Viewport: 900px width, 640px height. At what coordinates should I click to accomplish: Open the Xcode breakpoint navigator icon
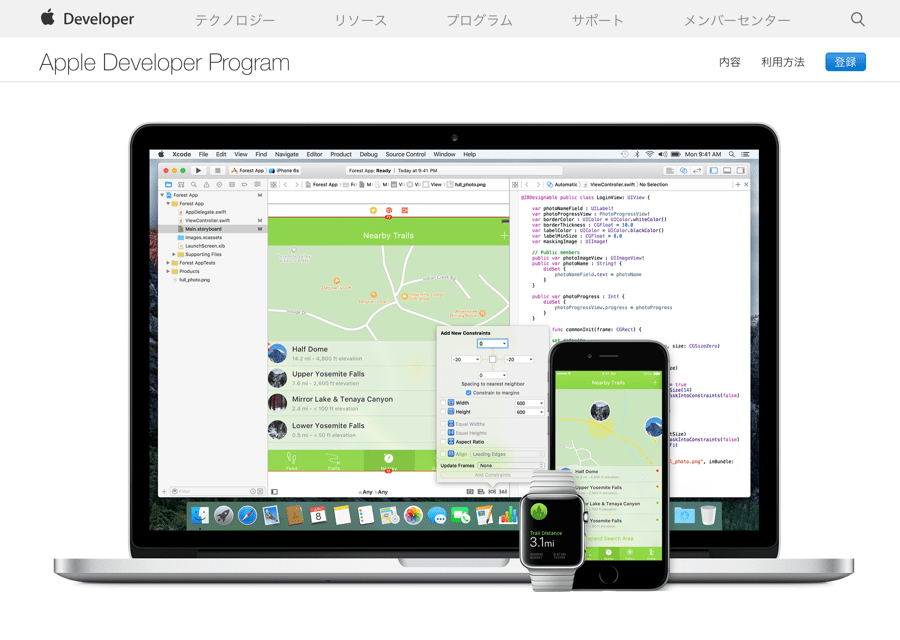[x=245, y=185]
